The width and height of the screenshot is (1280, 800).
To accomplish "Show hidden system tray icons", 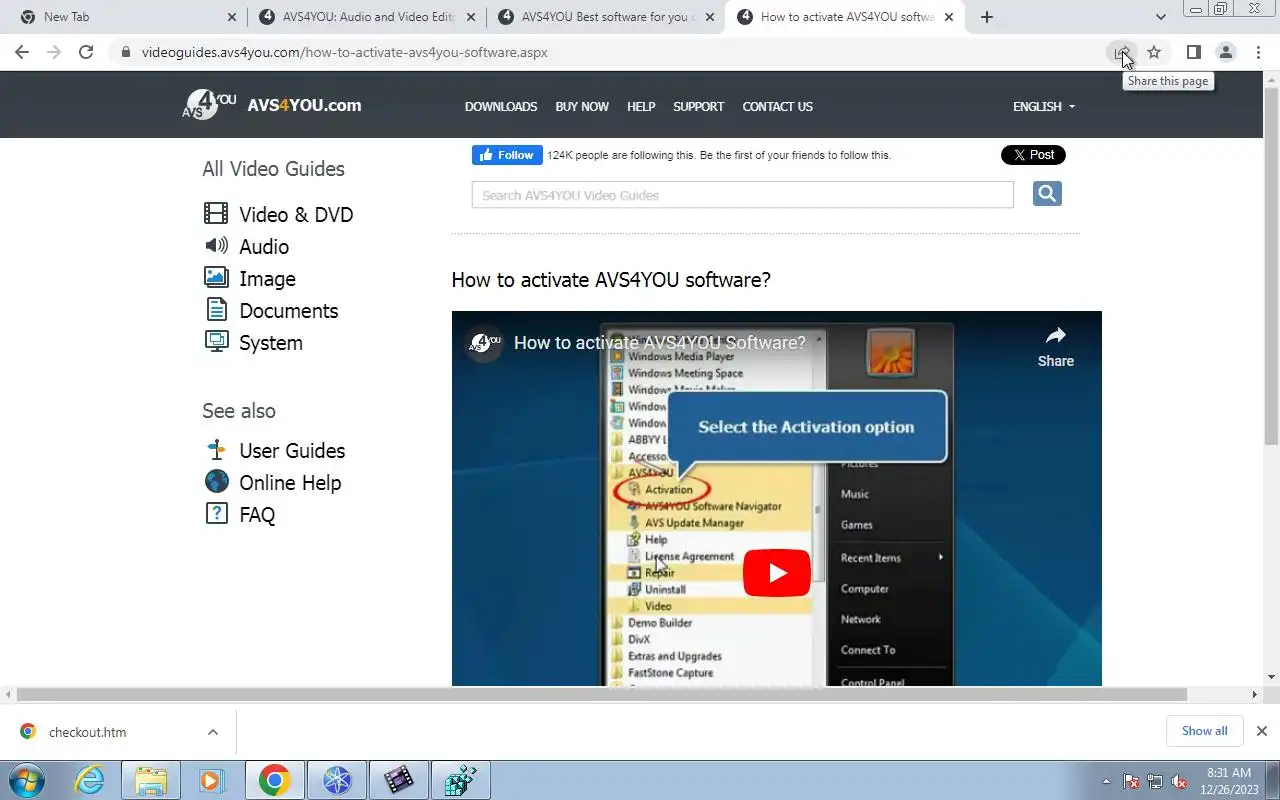I will tap(1106, 781).
